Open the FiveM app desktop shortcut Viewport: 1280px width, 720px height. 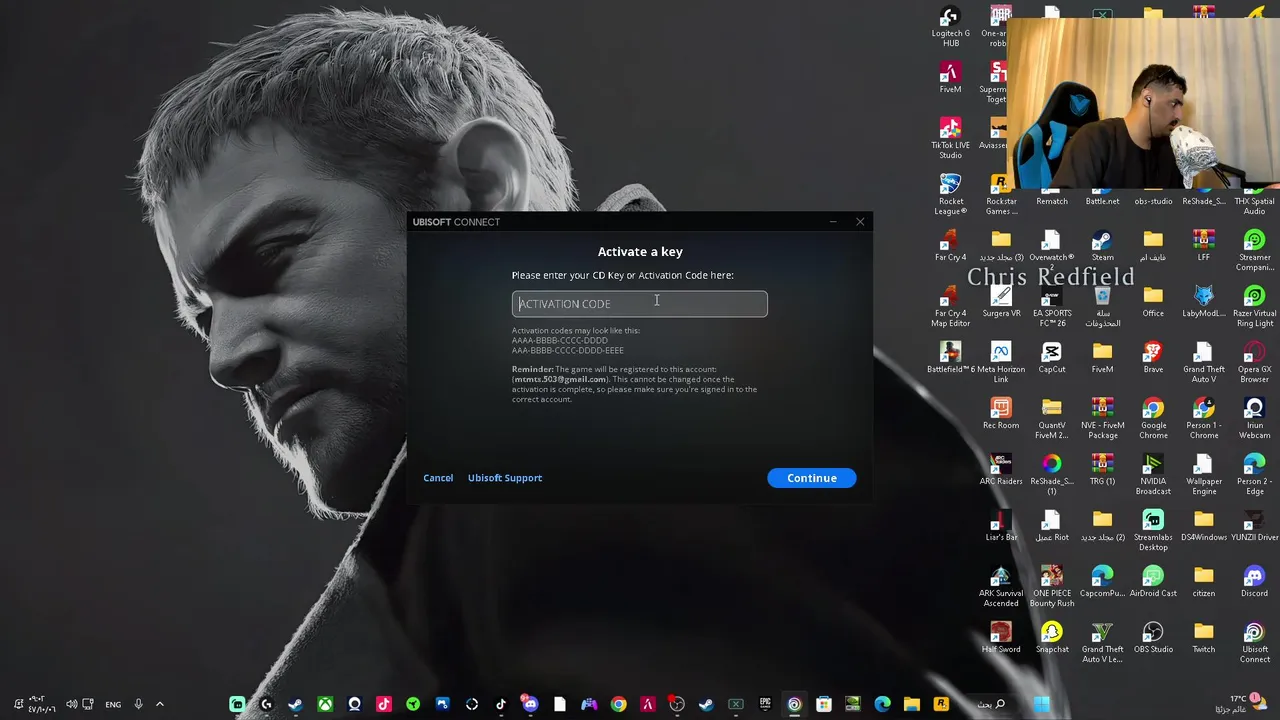click(950, 78)
